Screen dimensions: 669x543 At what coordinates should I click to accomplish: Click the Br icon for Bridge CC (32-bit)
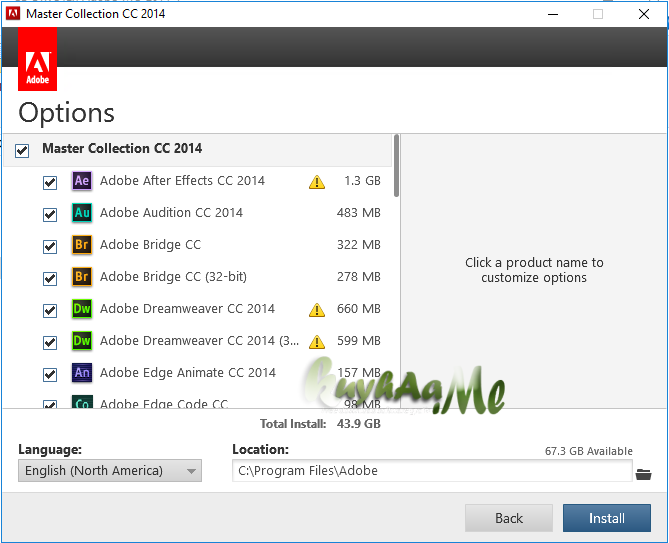pos(82,276)
